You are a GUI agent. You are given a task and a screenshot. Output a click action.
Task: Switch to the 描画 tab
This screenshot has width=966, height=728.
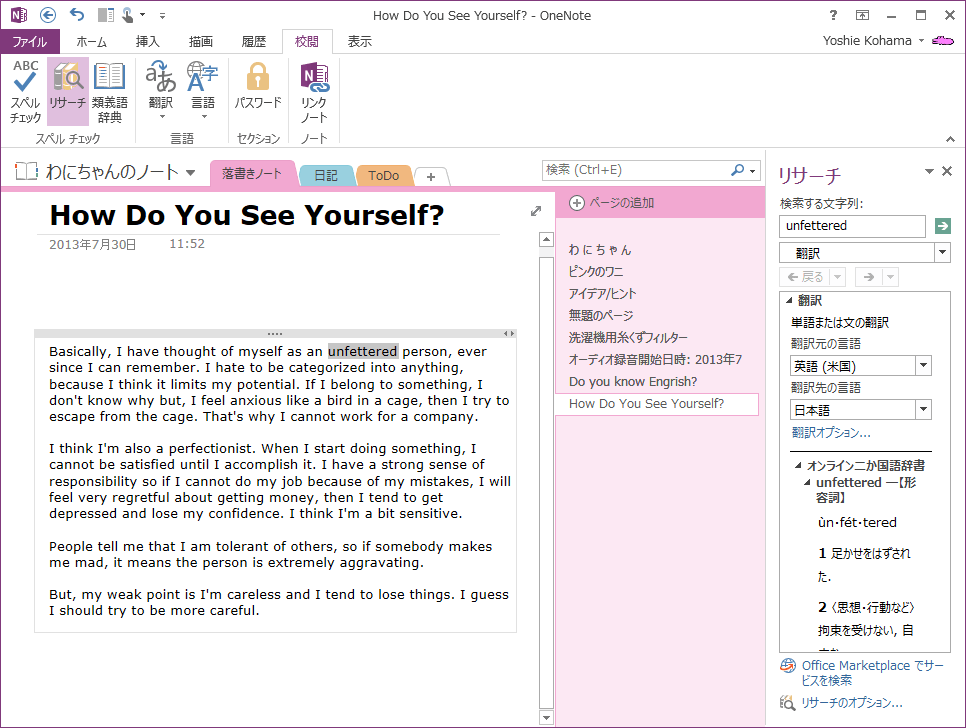point(201,41)
